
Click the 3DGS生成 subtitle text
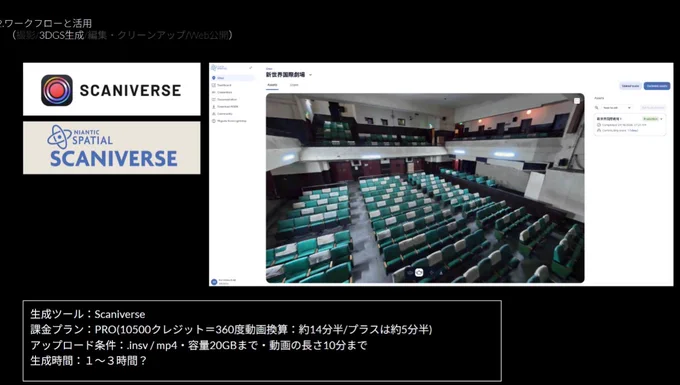61,36
